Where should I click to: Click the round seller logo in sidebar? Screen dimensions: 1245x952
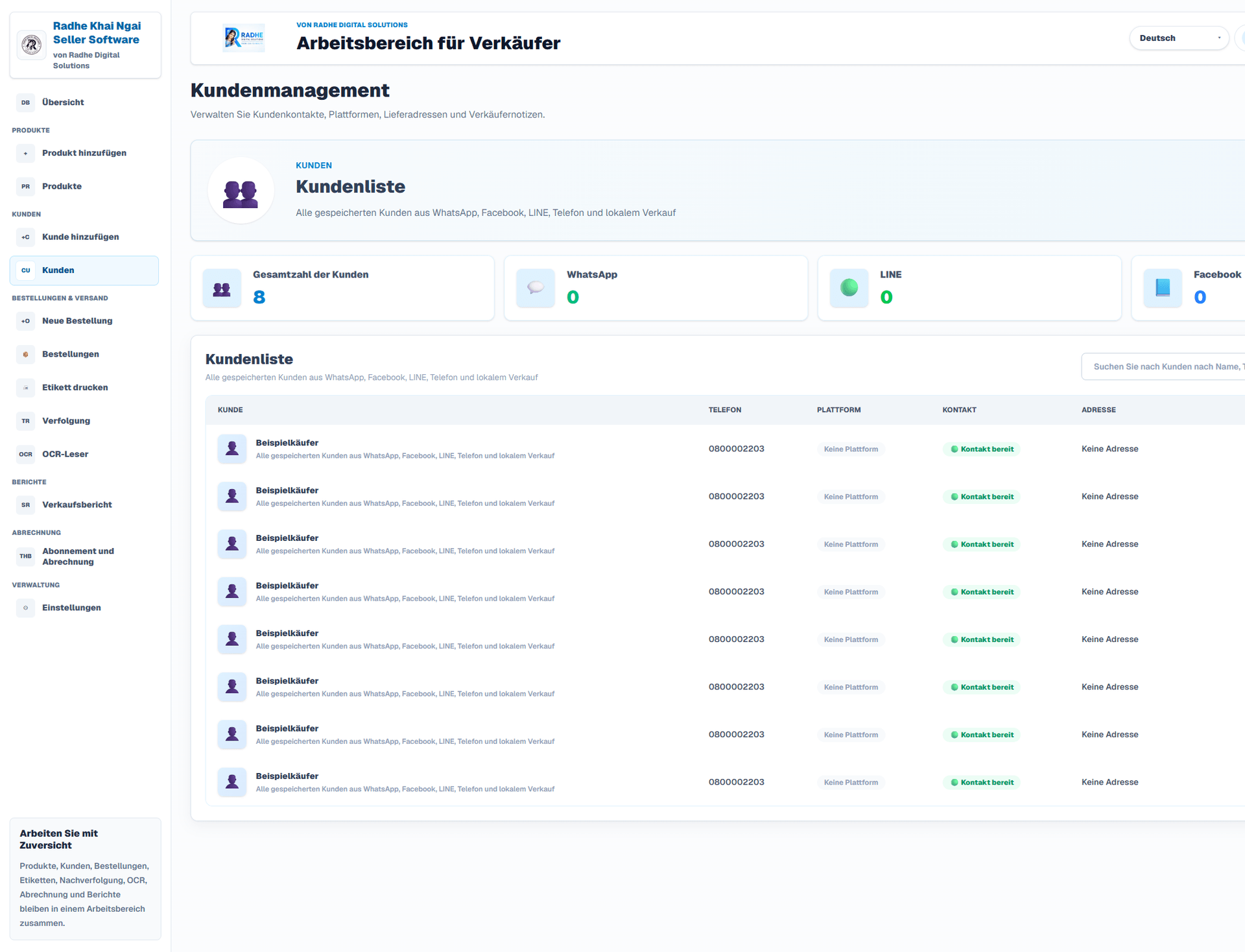pos(31,45)
